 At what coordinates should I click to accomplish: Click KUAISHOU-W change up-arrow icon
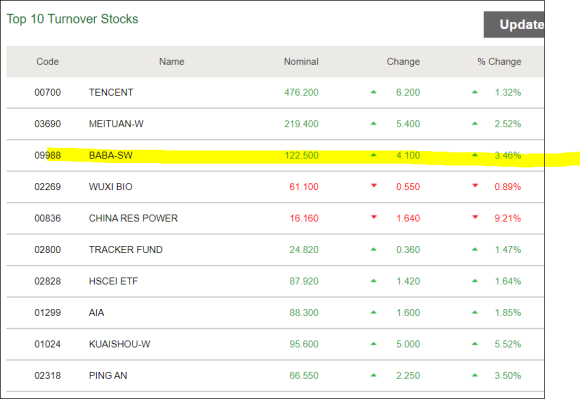[374, 344]
